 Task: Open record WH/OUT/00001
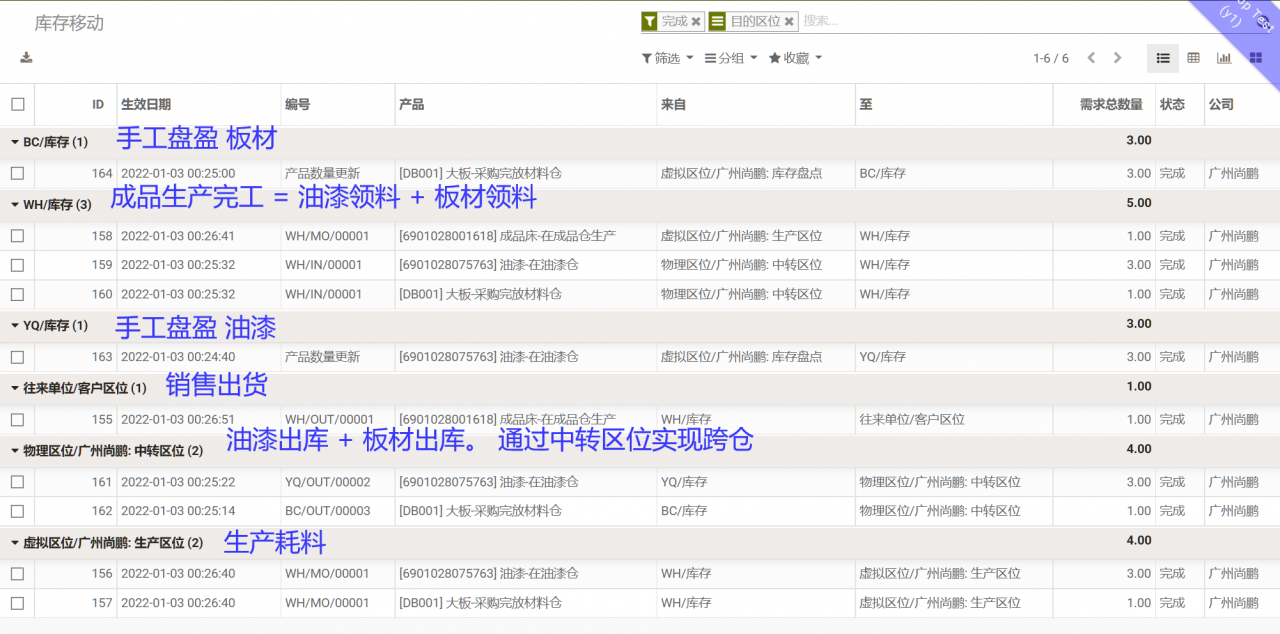[329, 419]
